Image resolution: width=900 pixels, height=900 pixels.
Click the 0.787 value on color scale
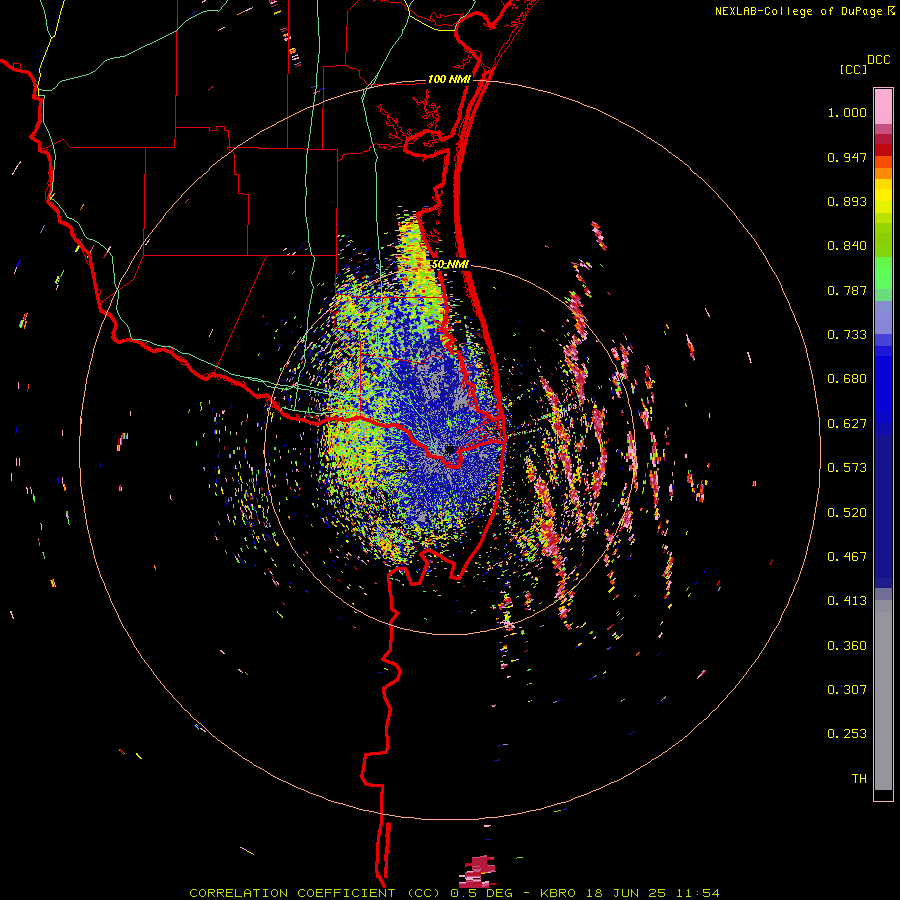click(x=847, y=290)
